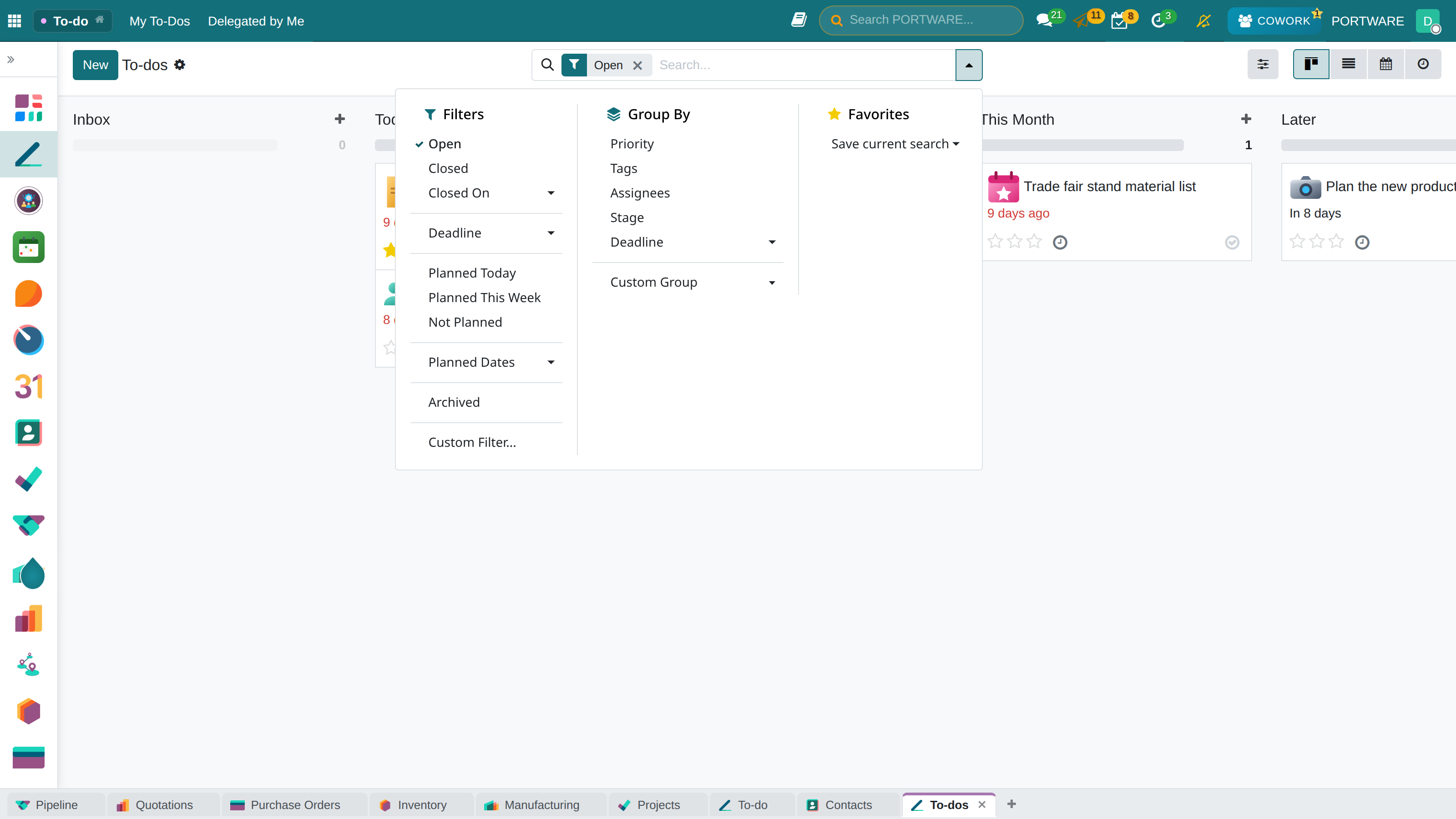Open the apps grid menu

(15, 21)
